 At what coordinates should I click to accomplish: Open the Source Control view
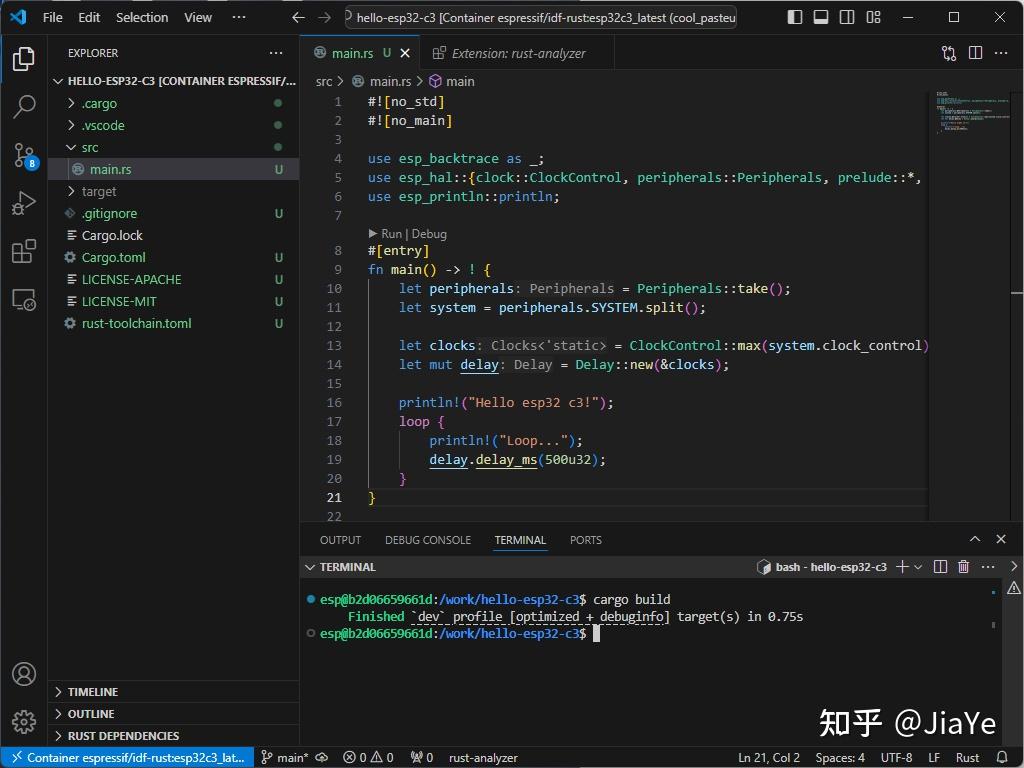[24, 153]
